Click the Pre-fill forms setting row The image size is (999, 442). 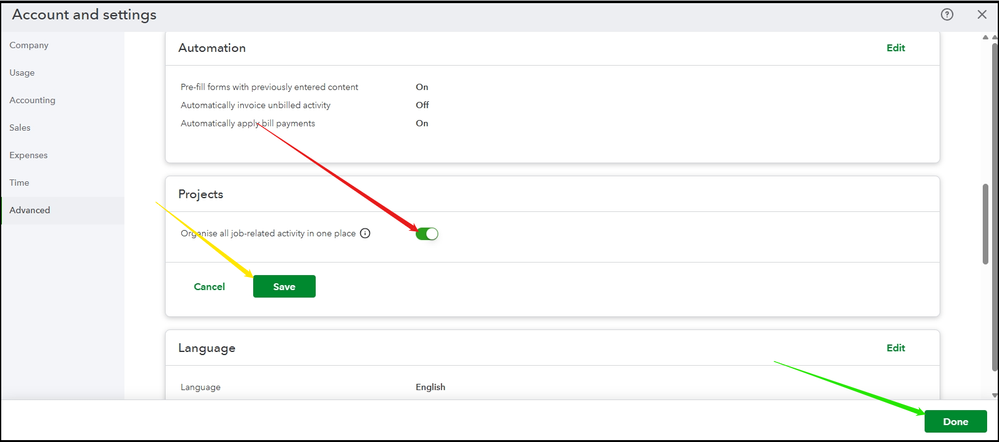tap(269, 87)
